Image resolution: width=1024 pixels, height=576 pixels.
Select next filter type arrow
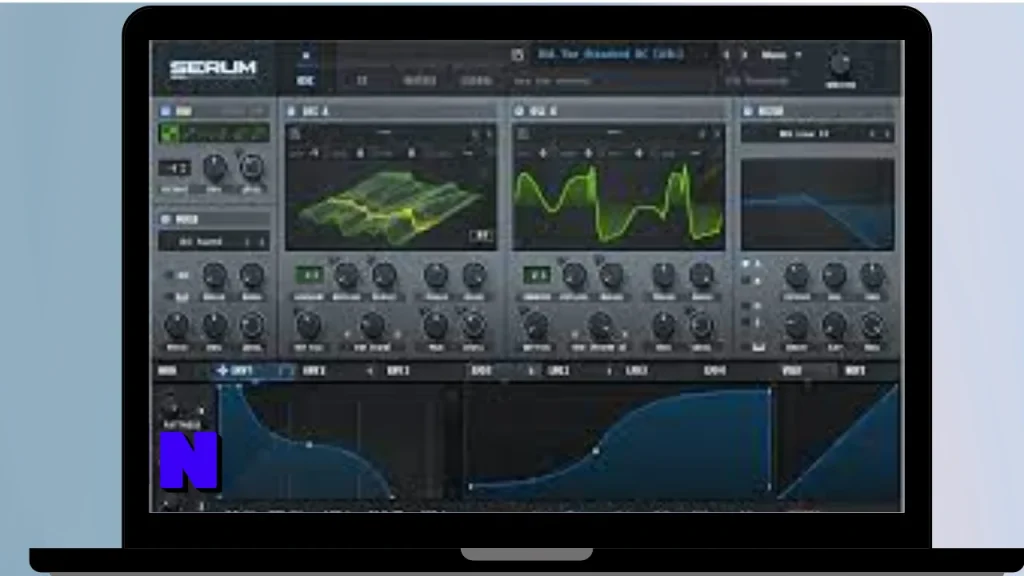point(887,134)
